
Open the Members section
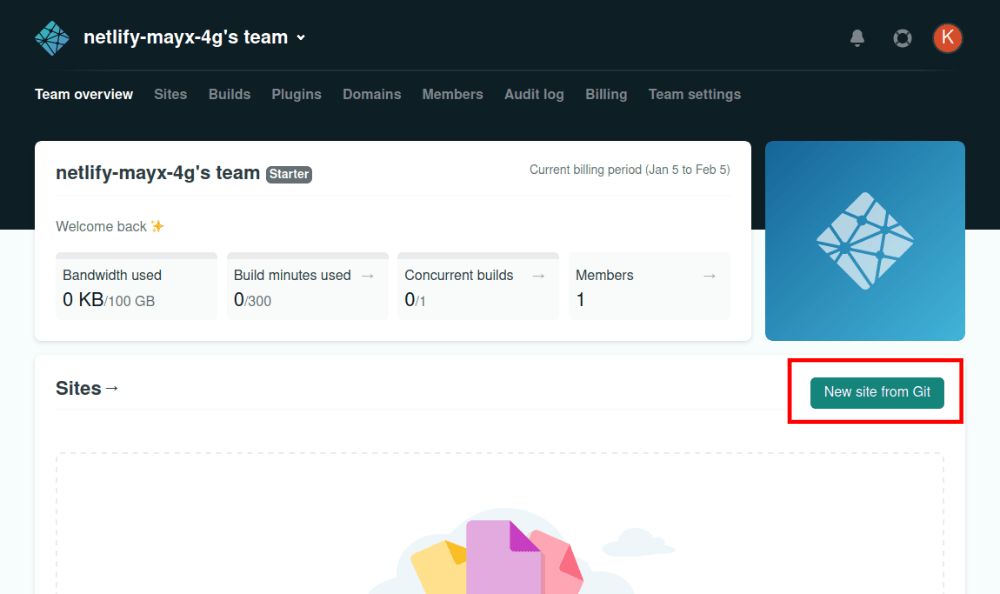pos(452,94)
